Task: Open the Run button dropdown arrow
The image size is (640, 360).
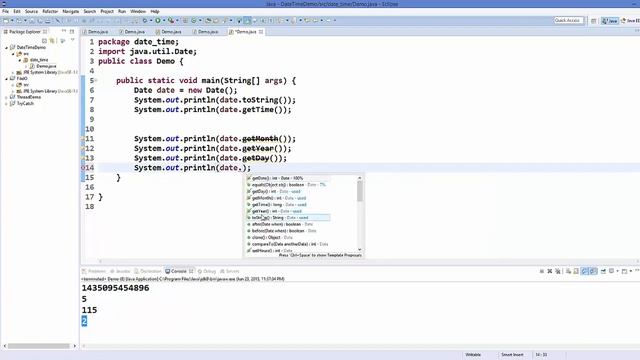Action: [164, 20]
